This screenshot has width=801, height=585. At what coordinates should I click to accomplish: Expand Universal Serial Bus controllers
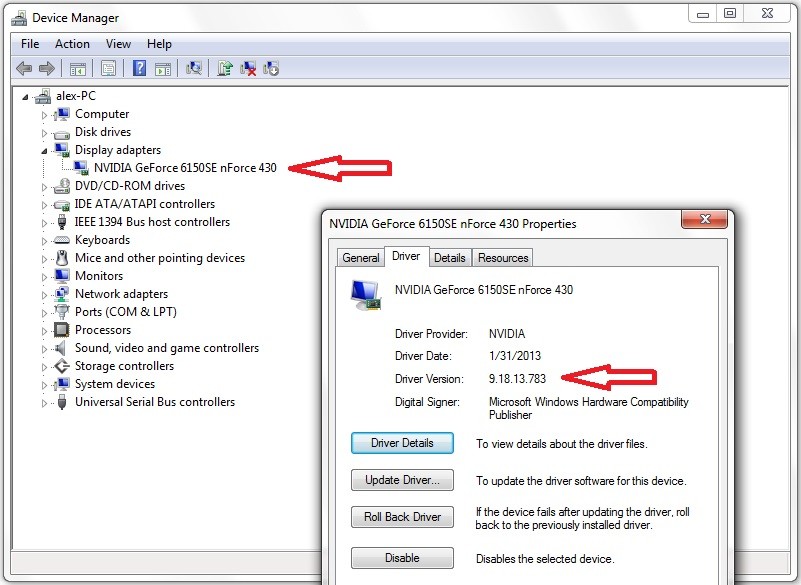(44, 403)
